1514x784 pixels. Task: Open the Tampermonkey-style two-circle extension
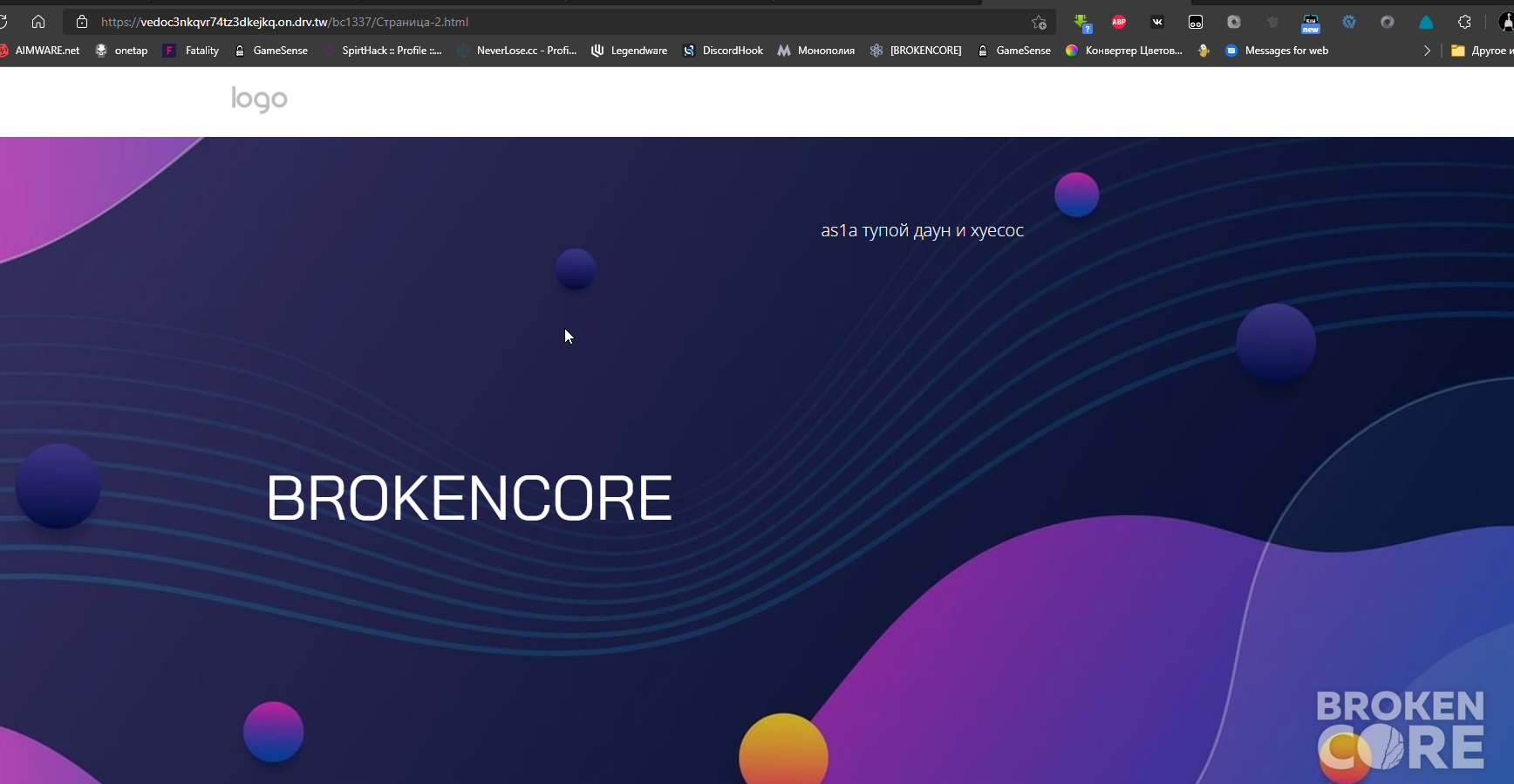(x=1196, y=23)
